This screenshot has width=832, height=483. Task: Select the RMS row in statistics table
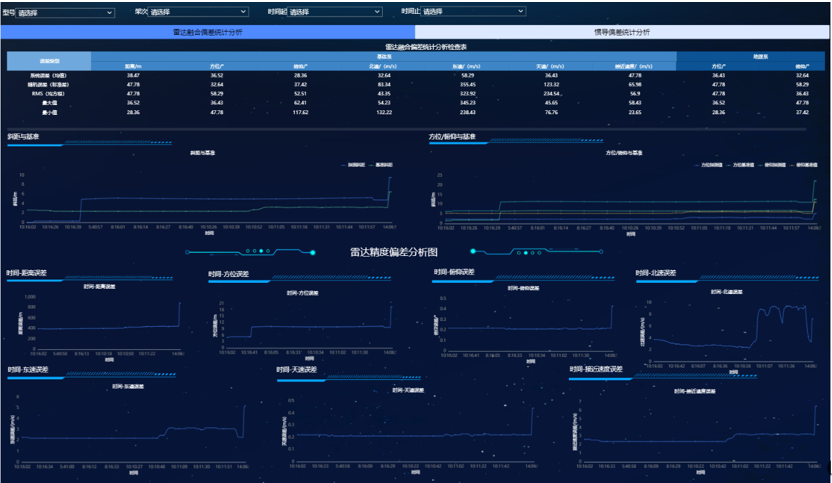49,93
